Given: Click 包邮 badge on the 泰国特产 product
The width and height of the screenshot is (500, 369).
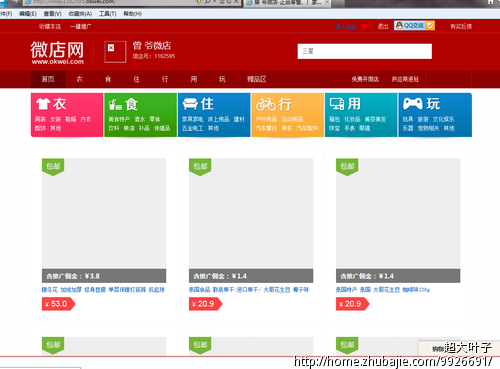Looking at the screenshot, I should coord(347,167).
